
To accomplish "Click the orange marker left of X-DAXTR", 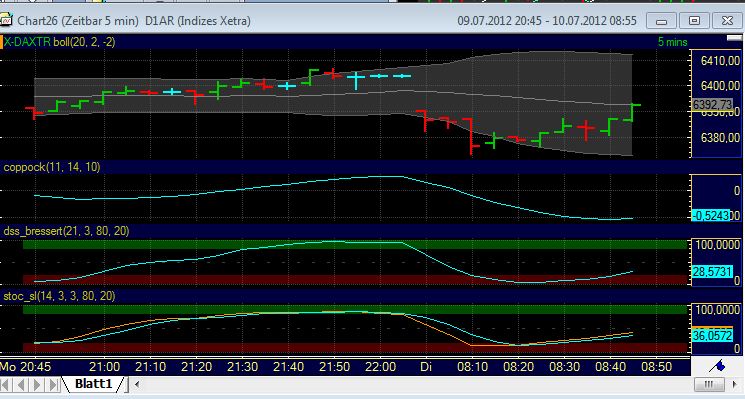I will pyautogui.click(x=2, y=42).
